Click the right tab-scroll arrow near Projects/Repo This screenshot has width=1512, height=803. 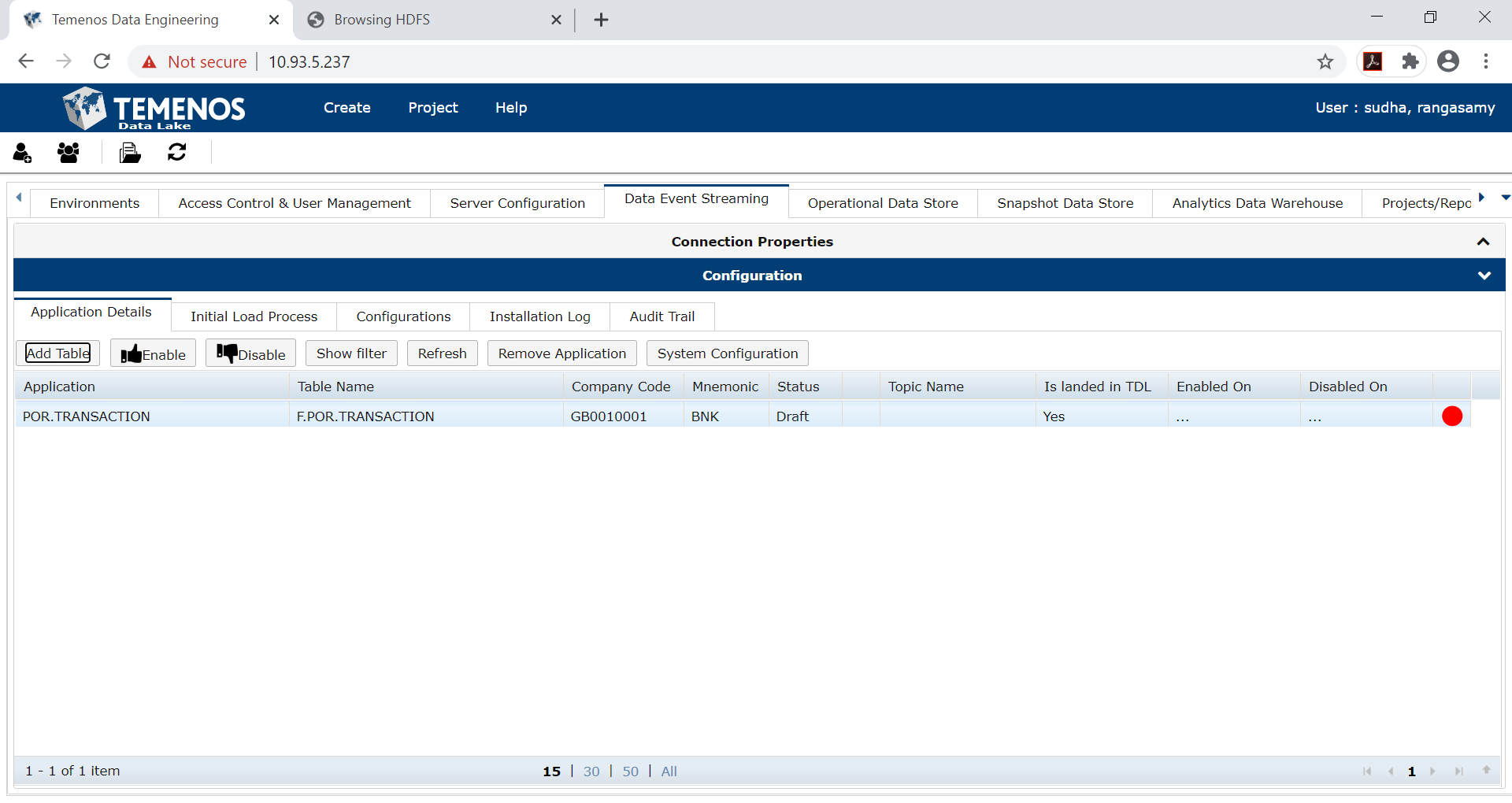[1483, 198]
